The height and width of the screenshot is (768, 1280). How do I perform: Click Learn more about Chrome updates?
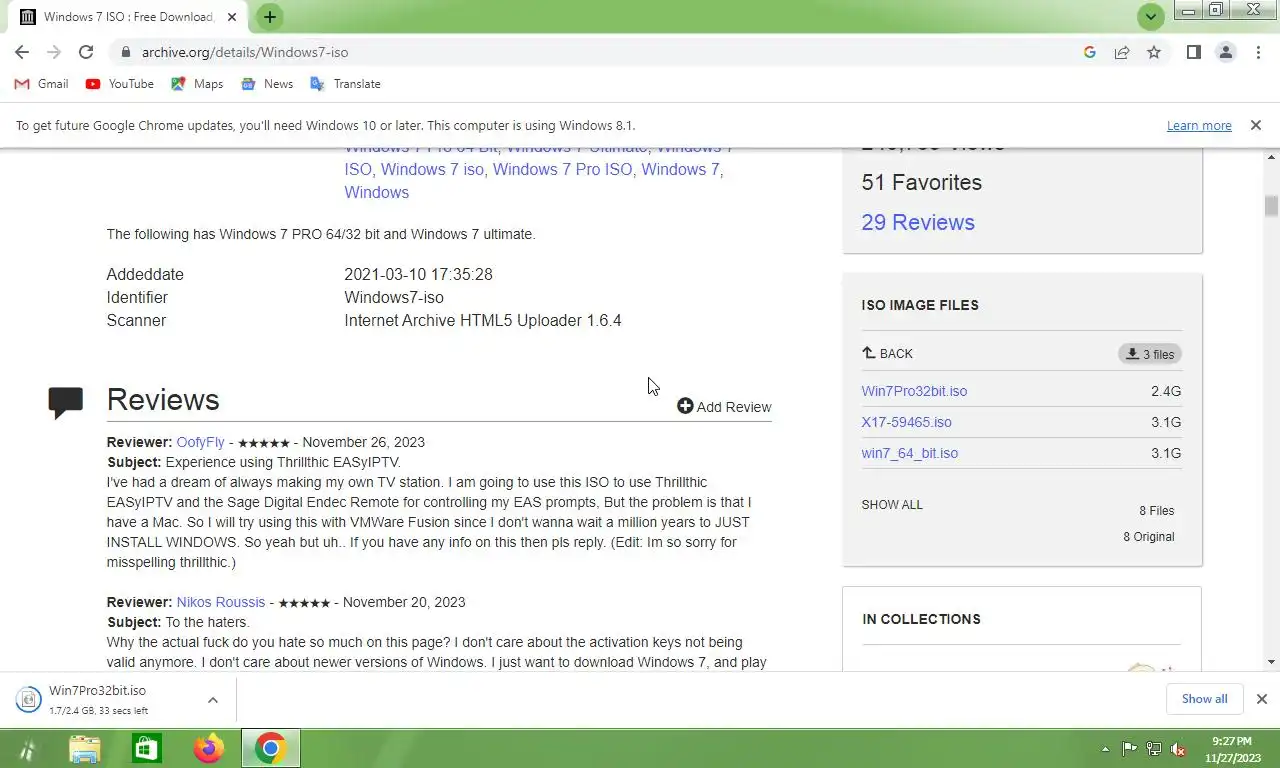pos(1199,125)
